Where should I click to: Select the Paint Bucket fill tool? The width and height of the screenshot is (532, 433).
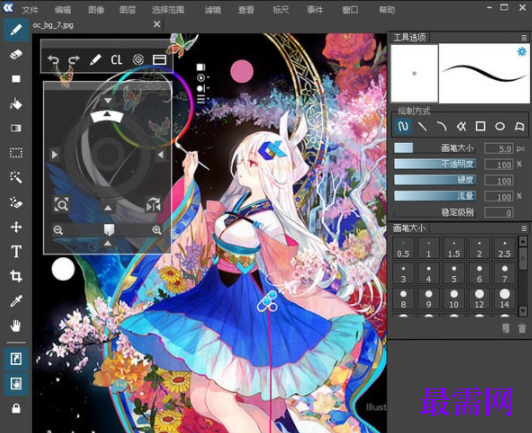[x=16, y=103]
